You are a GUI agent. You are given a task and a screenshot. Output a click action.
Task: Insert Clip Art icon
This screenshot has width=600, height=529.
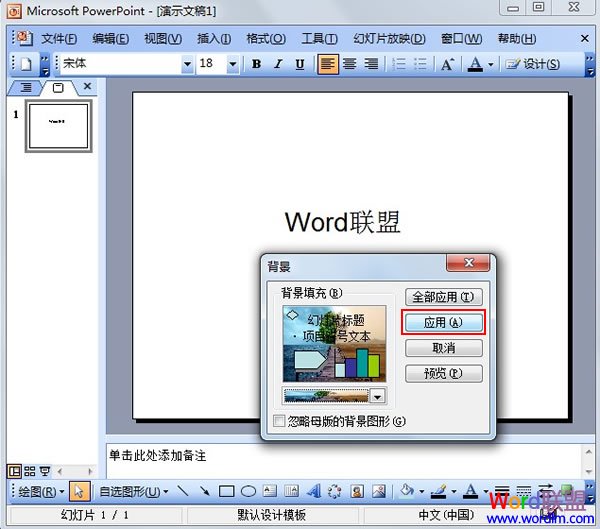click(357, 491)
